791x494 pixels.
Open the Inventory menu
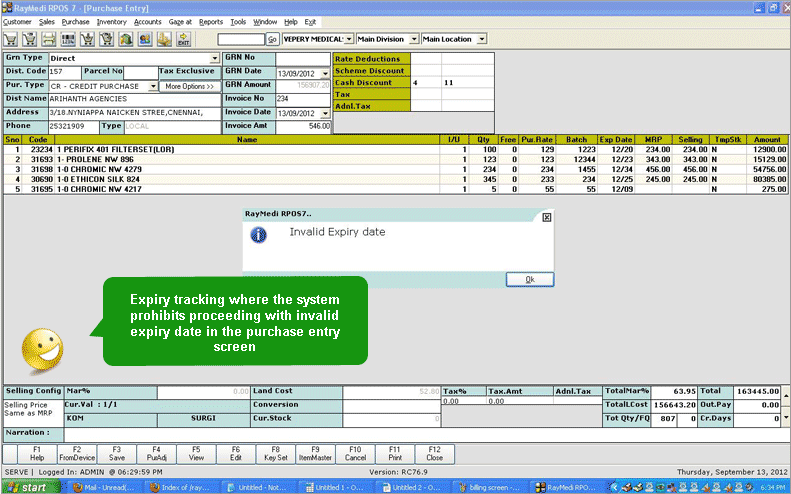pos(111,22)
